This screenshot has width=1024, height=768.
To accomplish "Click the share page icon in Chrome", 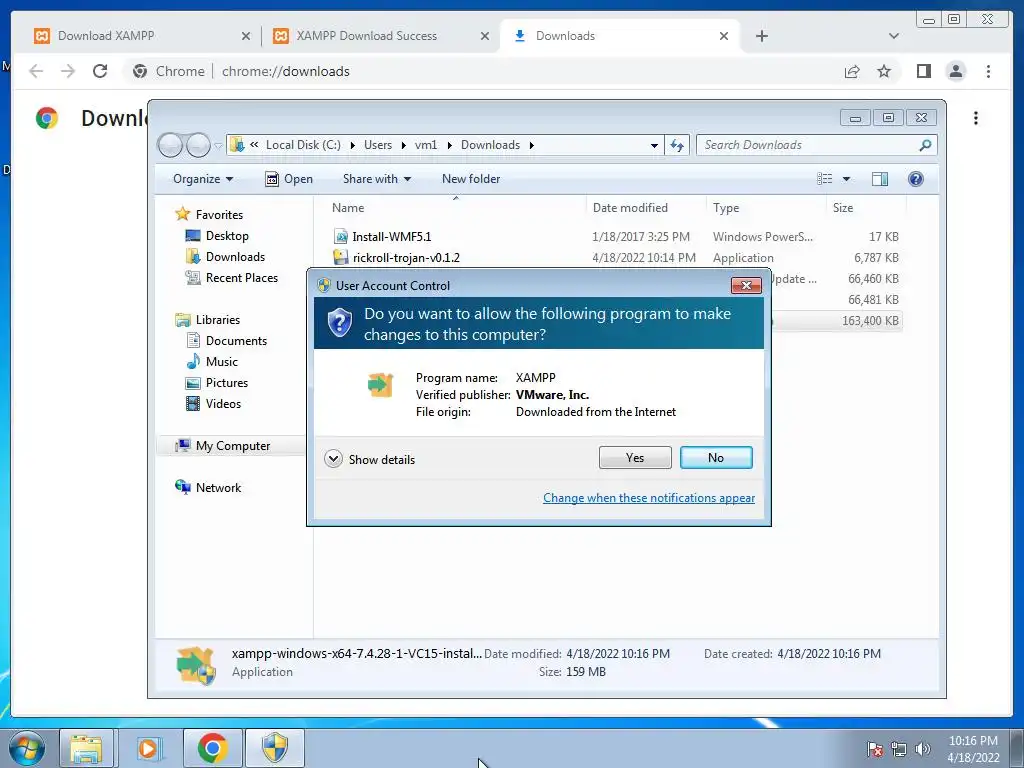I will coord(852,71).
